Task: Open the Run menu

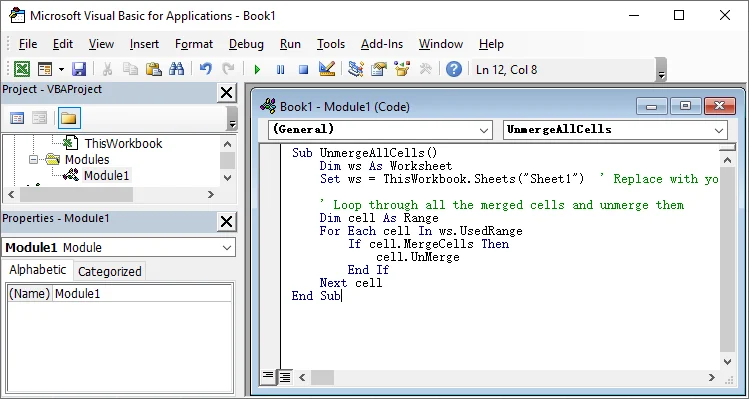Action: (x=290, y=44)
